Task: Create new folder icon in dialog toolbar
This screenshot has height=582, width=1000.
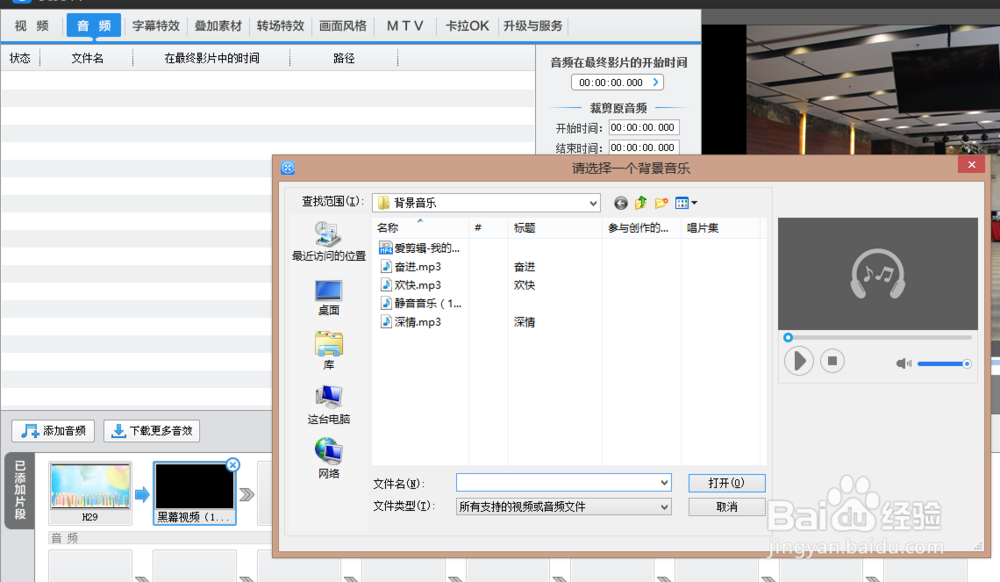Action: [661, 203]
